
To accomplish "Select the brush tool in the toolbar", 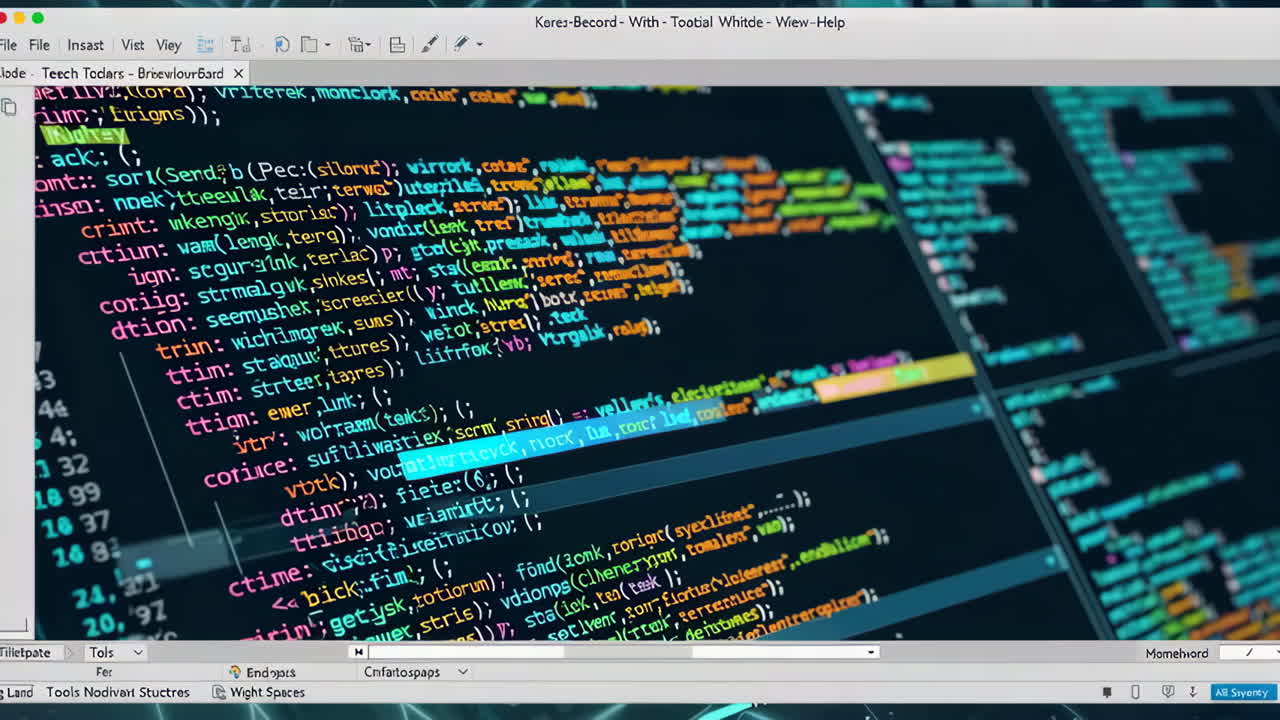I will coord(429,44).
